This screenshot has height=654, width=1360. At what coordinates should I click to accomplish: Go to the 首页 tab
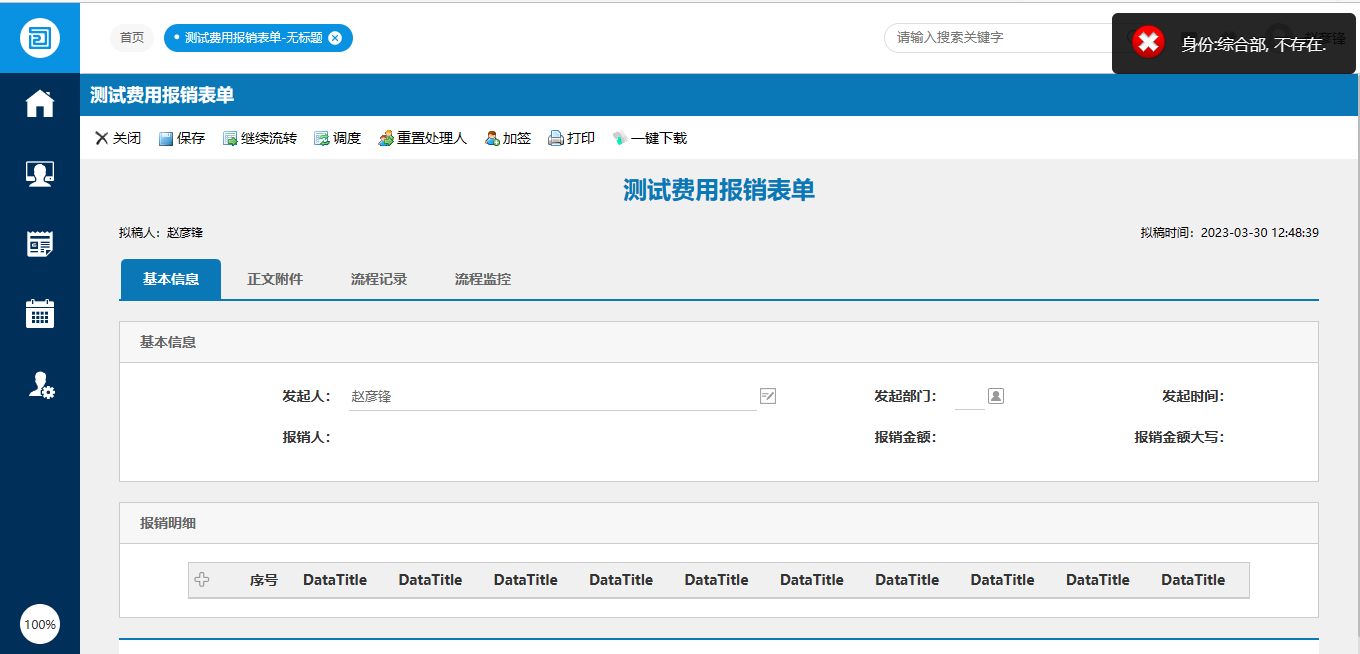[x=132, y=38]
